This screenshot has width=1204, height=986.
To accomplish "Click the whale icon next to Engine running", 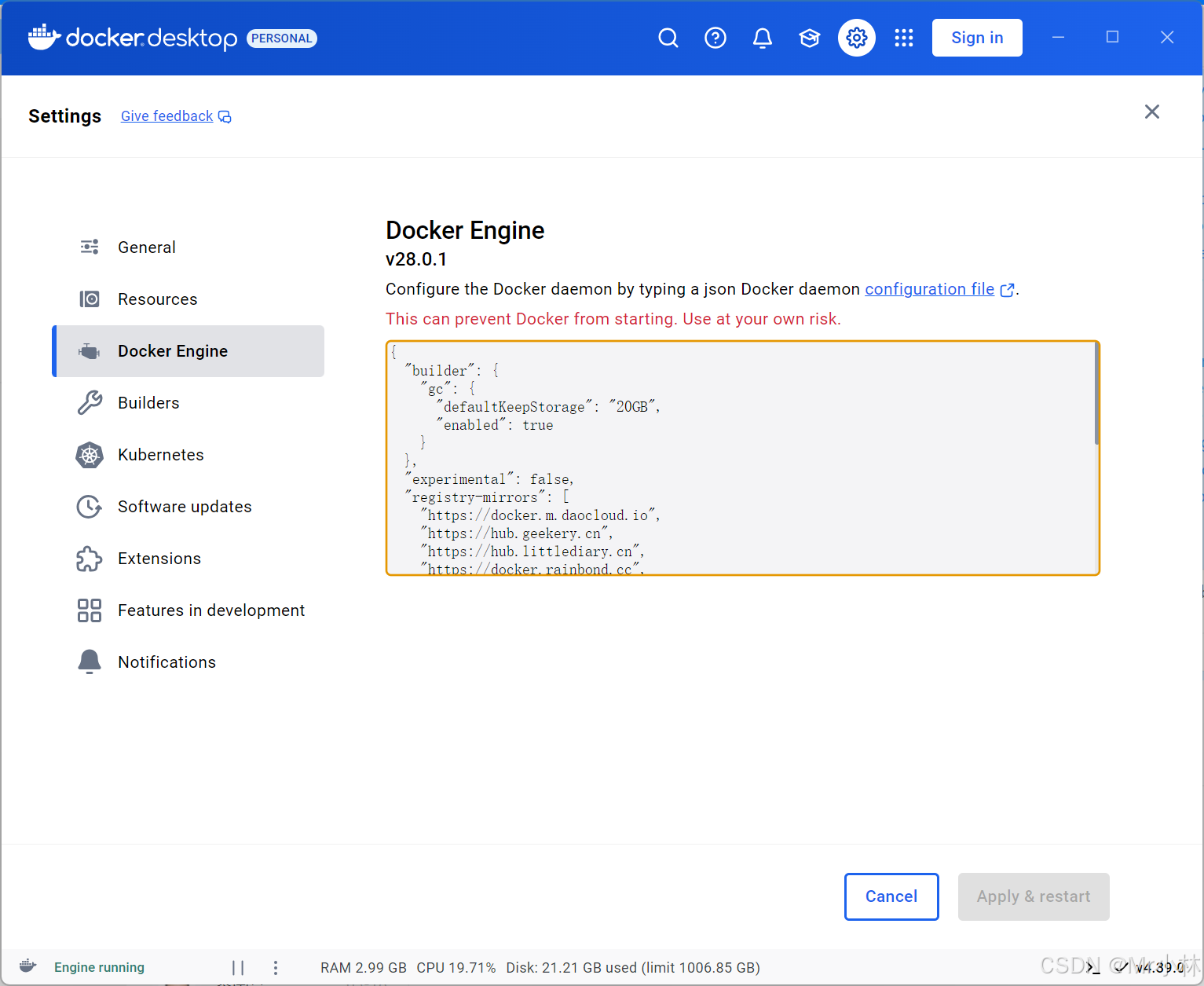I will [x=27, y=966].
